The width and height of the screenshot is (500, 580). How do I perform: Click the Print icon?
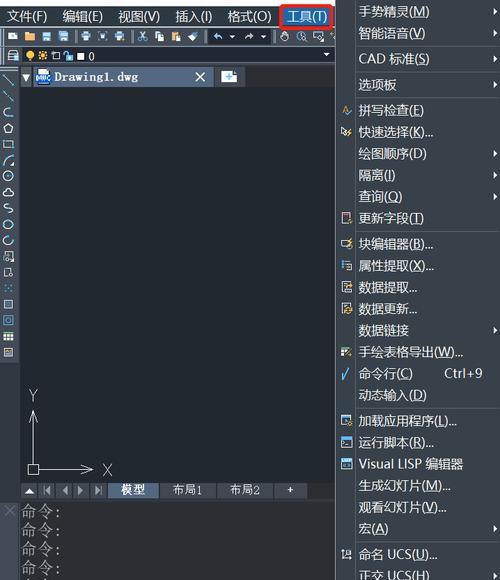86,36
